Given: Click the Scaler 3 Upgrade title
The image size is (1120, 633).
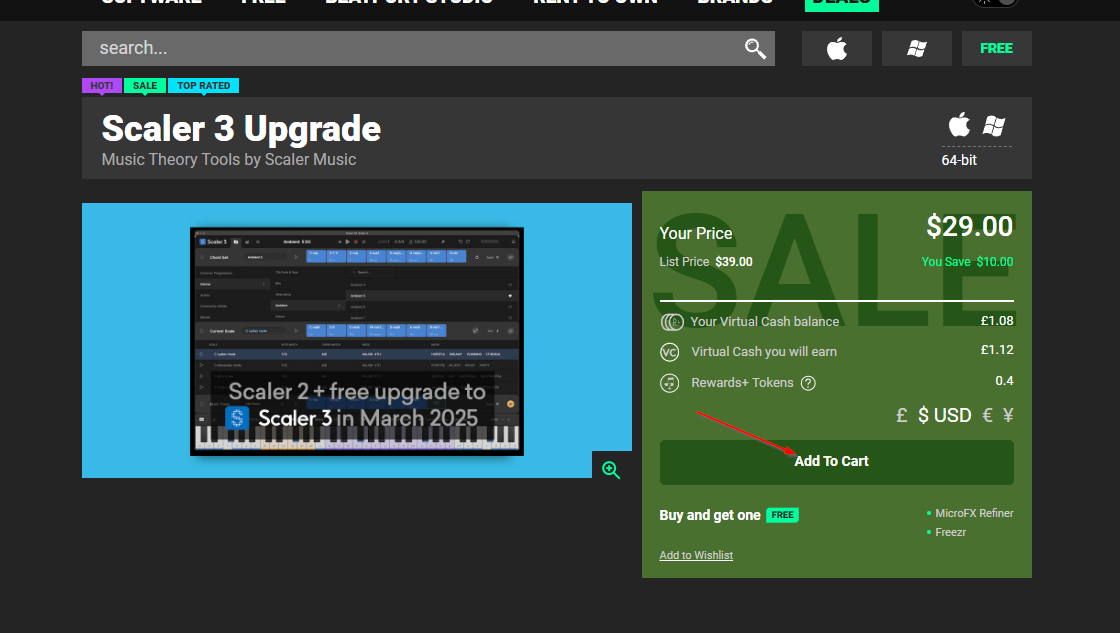Looking at the screenshot, I should [x=241, y=129].
